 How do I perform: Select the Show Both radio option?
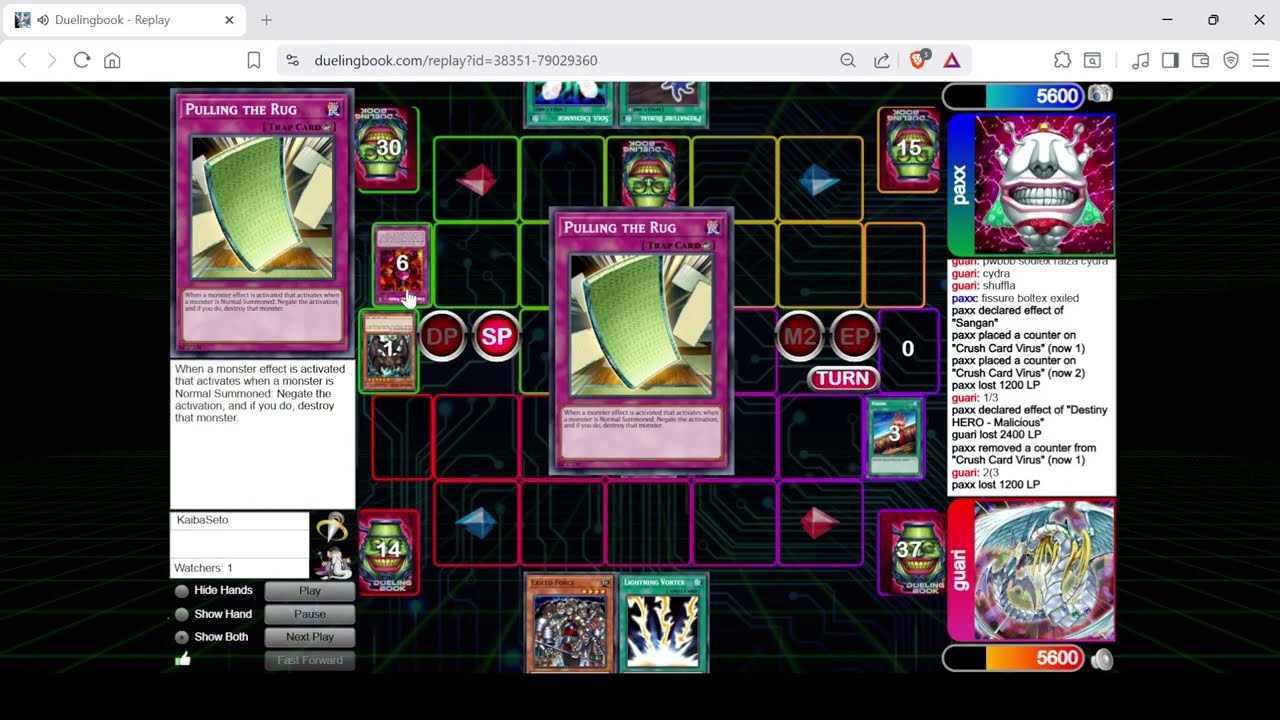coord(182,637)
